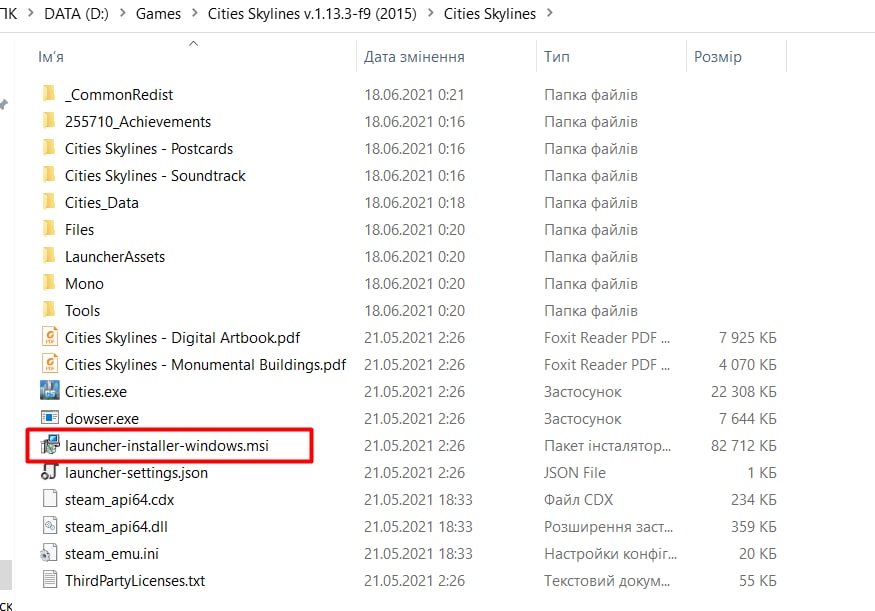This screenshot has height=611, width=875.
Task: Click the JSON File type cell
Action: (x=575, y=473)
